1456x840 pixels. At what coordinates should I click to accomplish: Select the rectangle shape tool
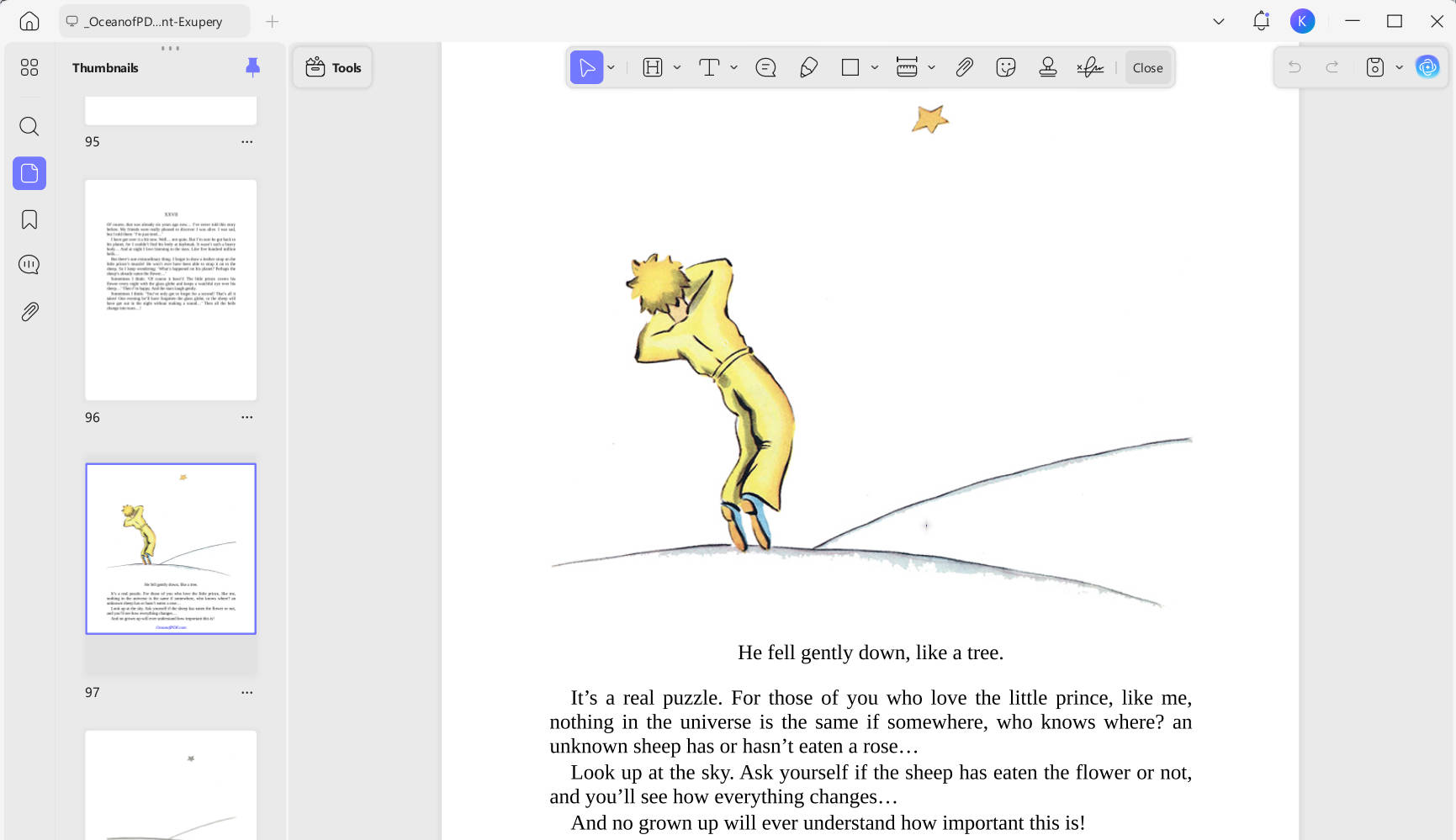(850, 67)
